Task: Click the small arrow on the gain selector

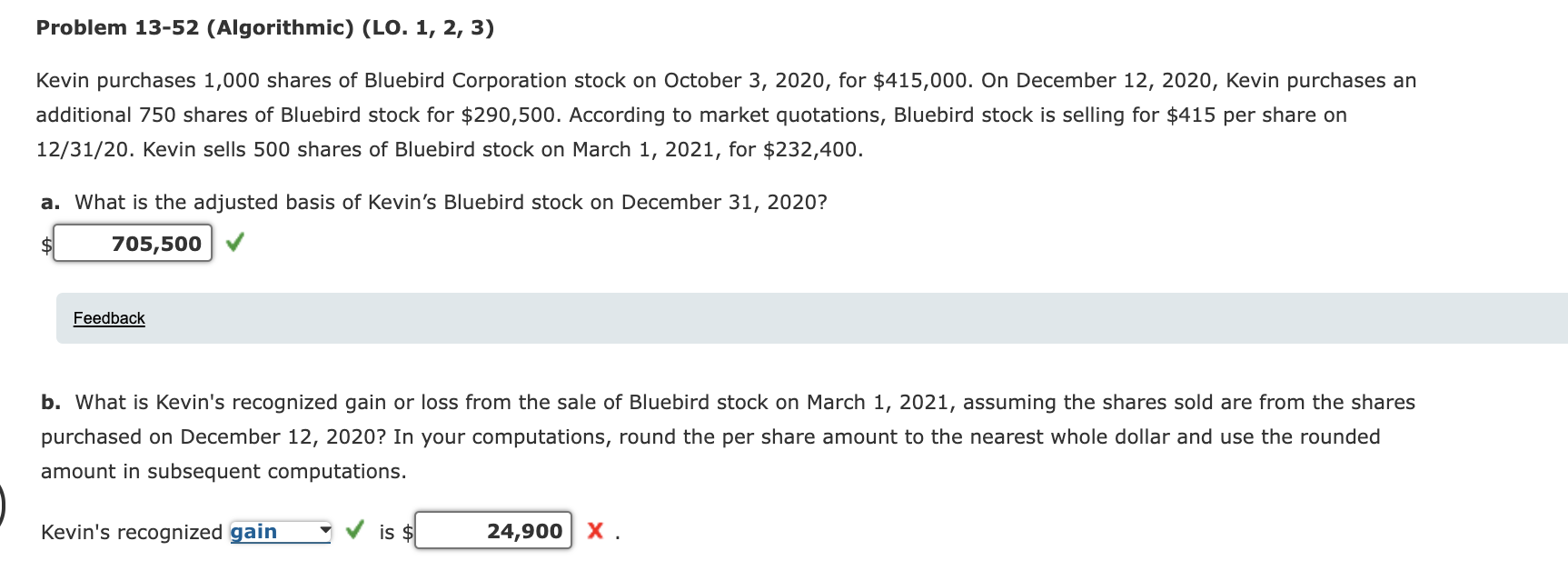Action: (x=324, y=529)
